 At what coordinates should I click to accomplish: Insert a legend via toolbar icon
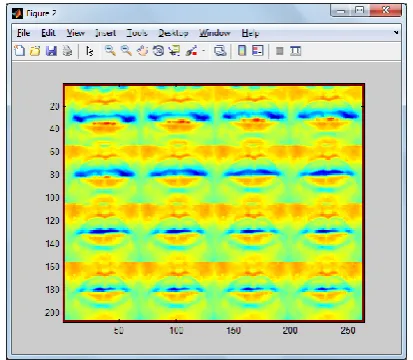(x=258, y=51)
